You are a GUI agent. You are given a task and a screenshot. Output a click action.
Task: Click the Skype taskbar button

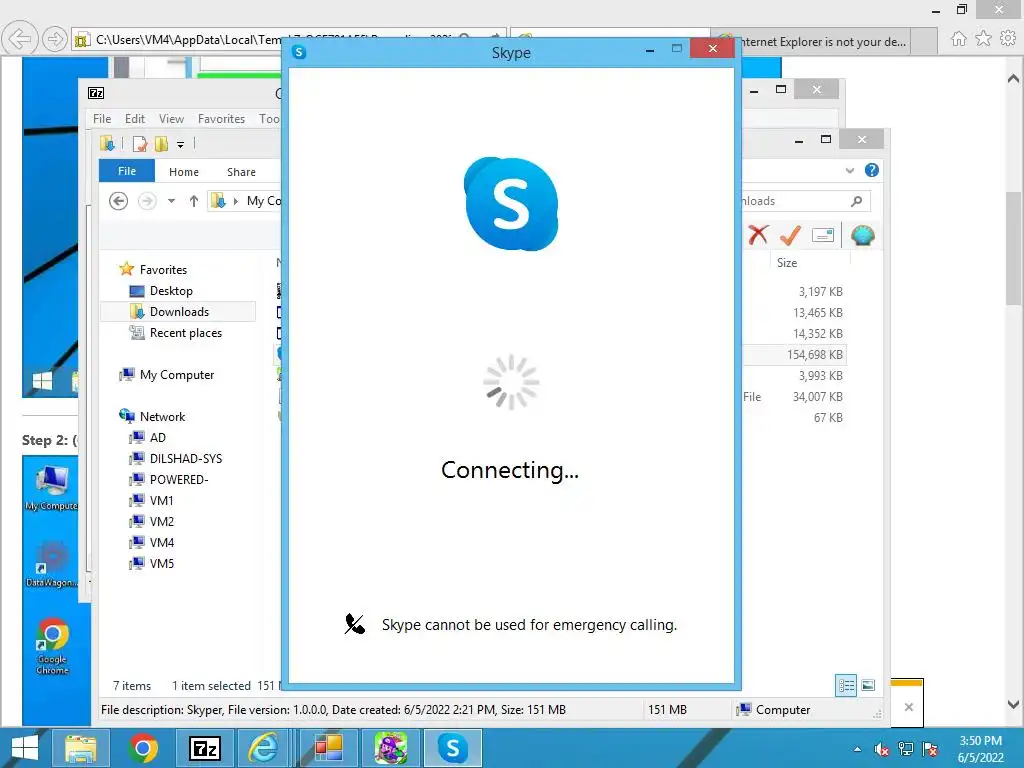tap(453, 748)
